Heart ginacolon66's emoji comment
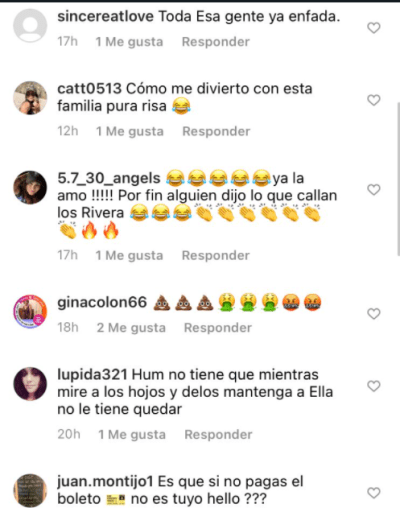The image size is (400, 508). 374,314
